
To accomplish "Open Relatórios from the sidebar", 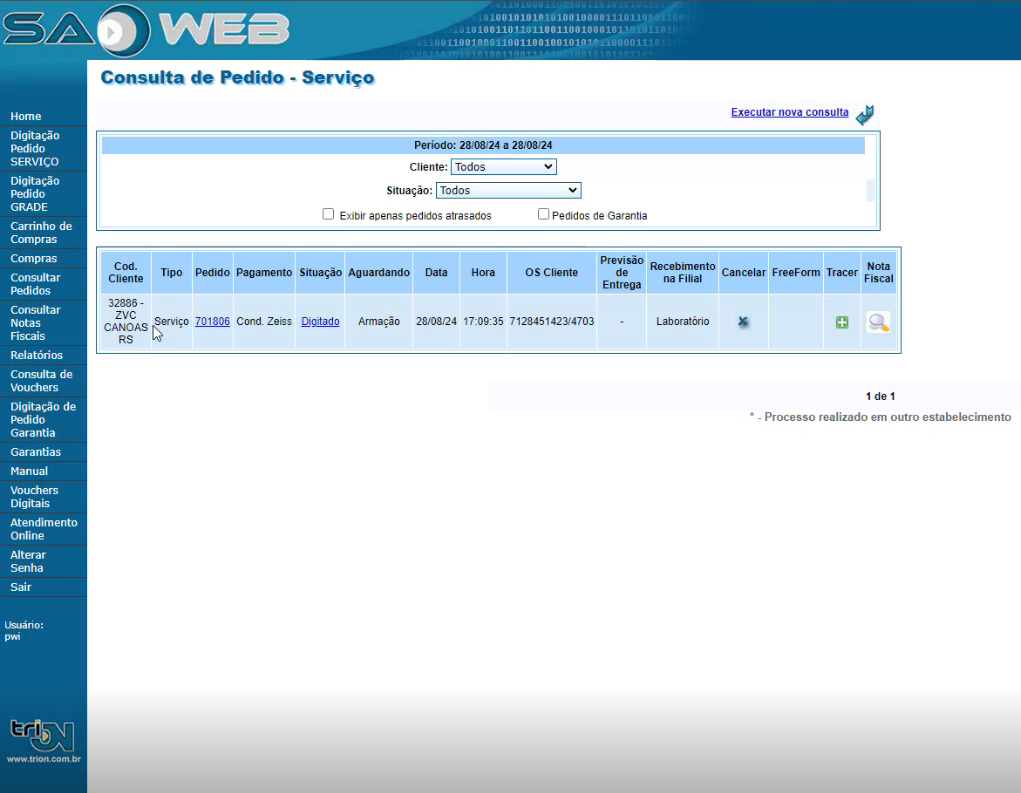I will click(x=36, y=355).
